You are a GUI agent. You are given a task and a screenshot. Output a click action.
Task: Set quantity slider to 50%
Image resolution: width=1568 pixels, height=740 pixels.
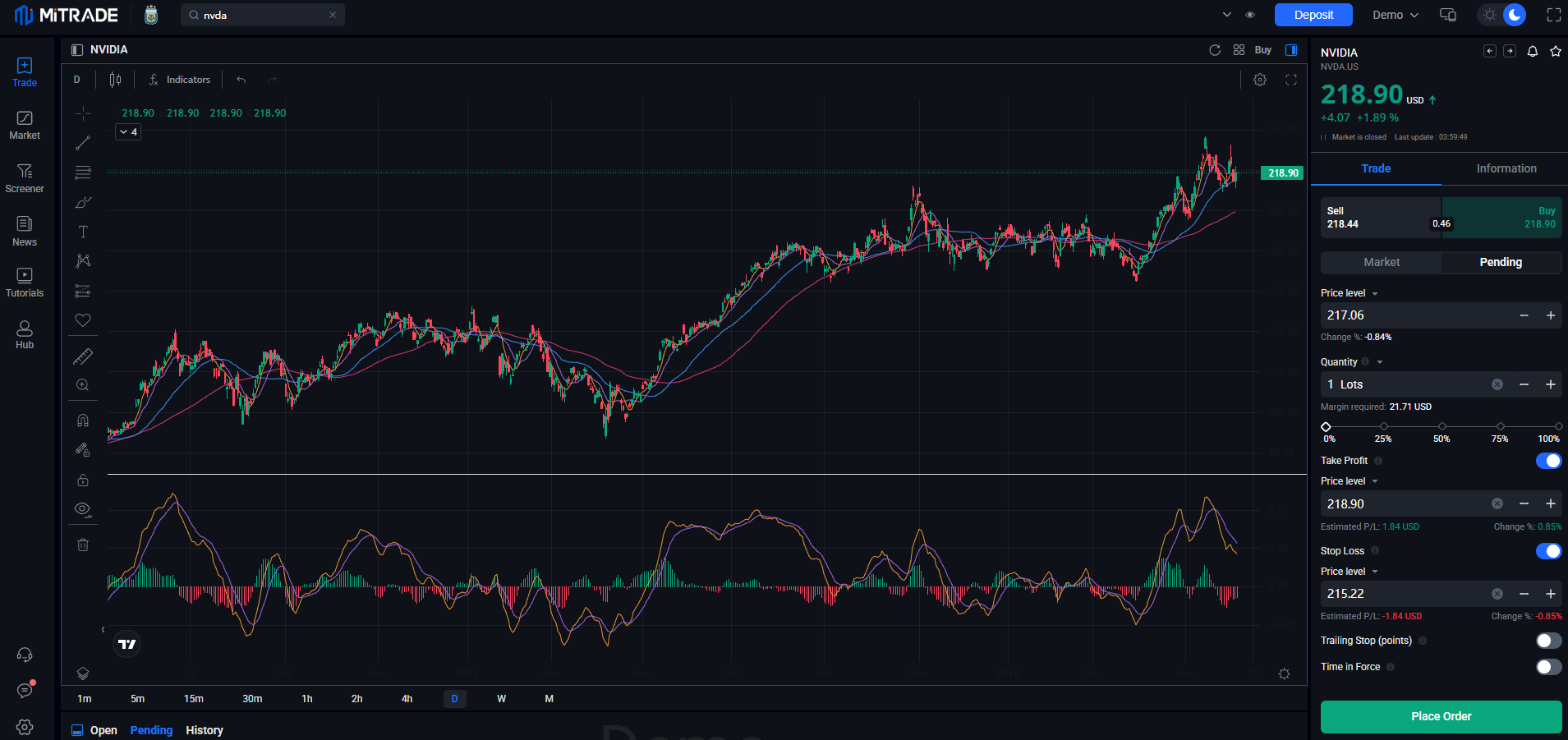pos(1442,427)
